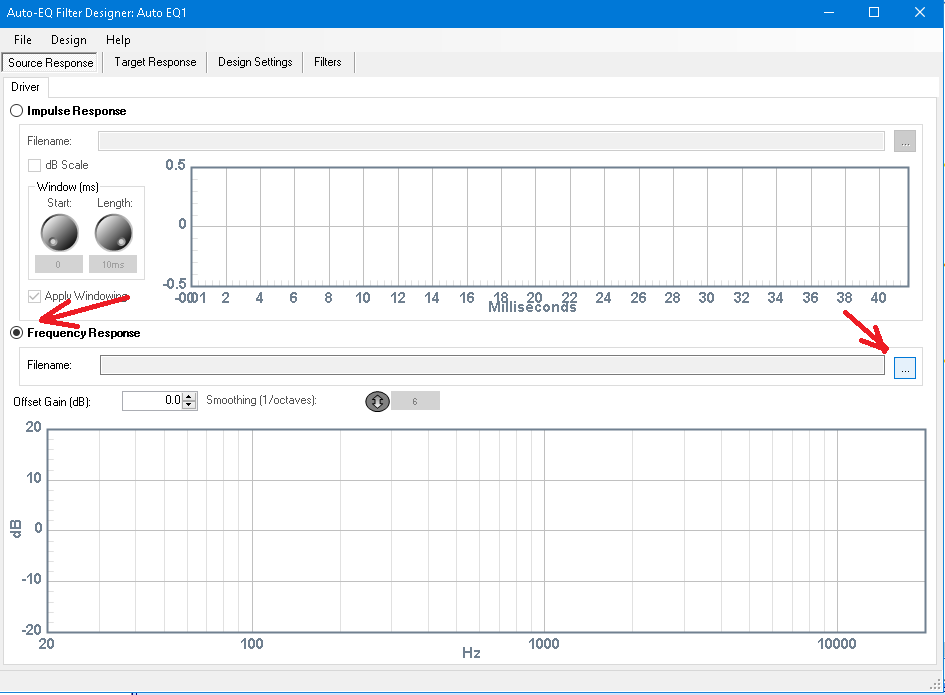Select the Frequency Response radio button
This screenshot has height=695, width=945.
click(17, 333)
